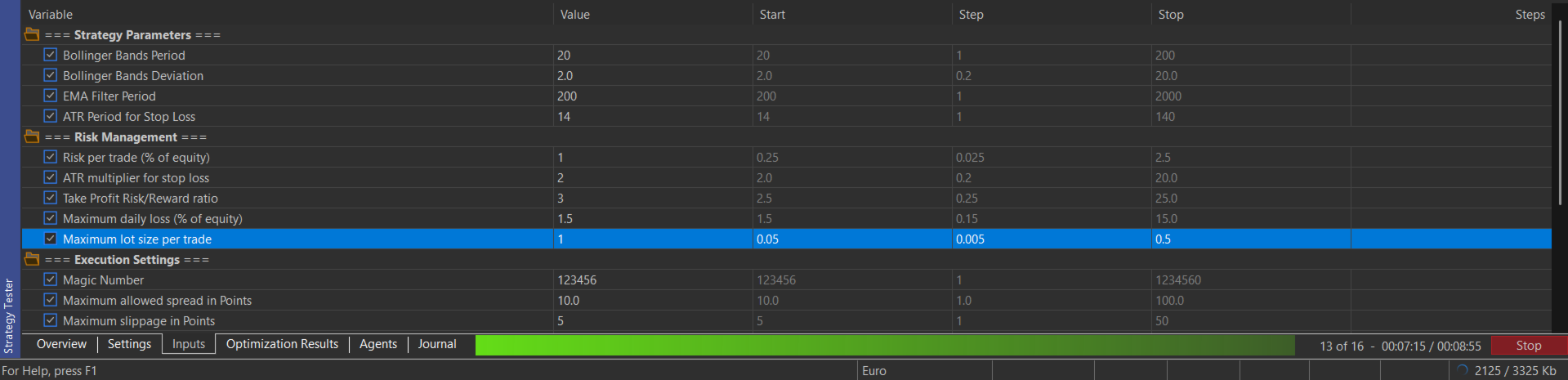Screen dimensions: 1568x380
Task: Click the Risk Management folder icon
Action: [x=32, y=136]
